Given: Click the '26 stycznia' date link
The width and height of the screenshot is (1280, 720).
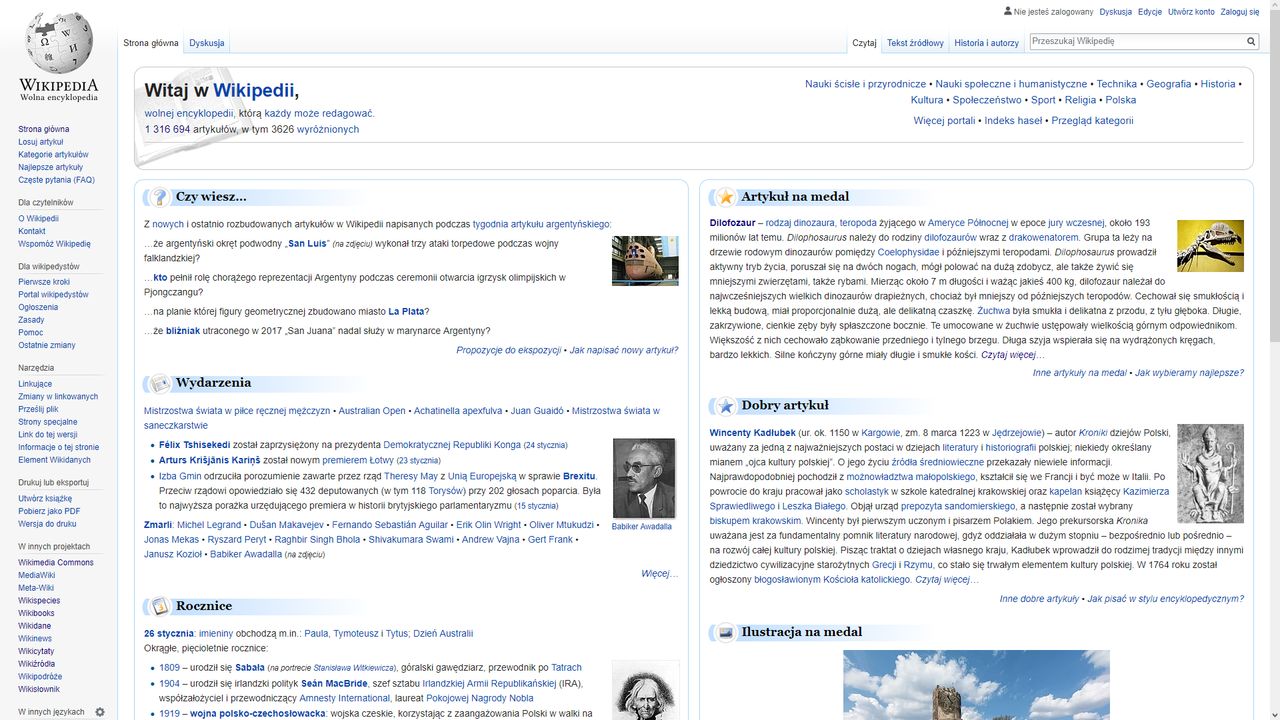Looking at the screenshot, I should (x=169, y=634).
